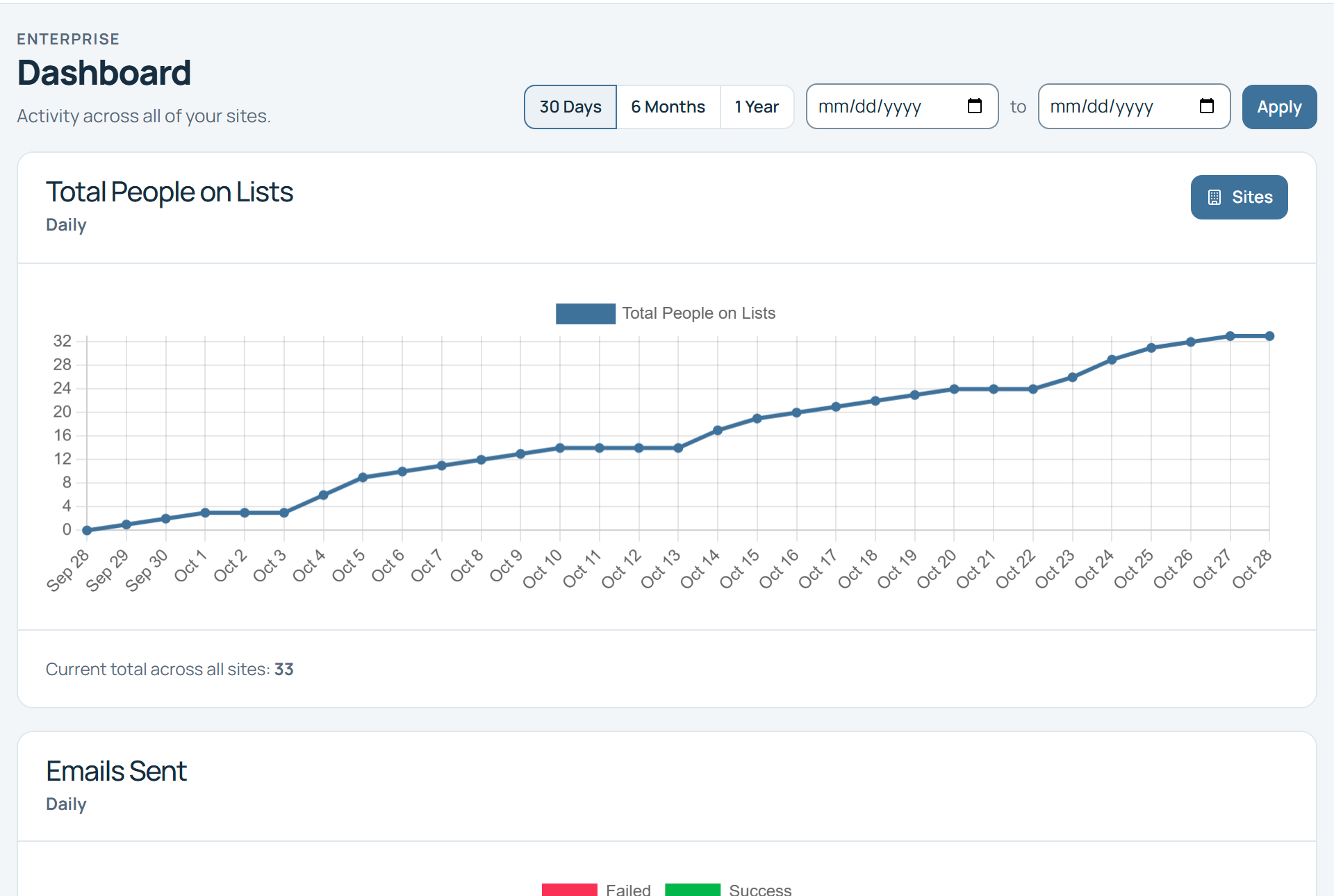Image resolution: width=1334 pixels, height=896 pixels.
Task: Click the 'Emails Sent' heading
Action: point(116,771)
